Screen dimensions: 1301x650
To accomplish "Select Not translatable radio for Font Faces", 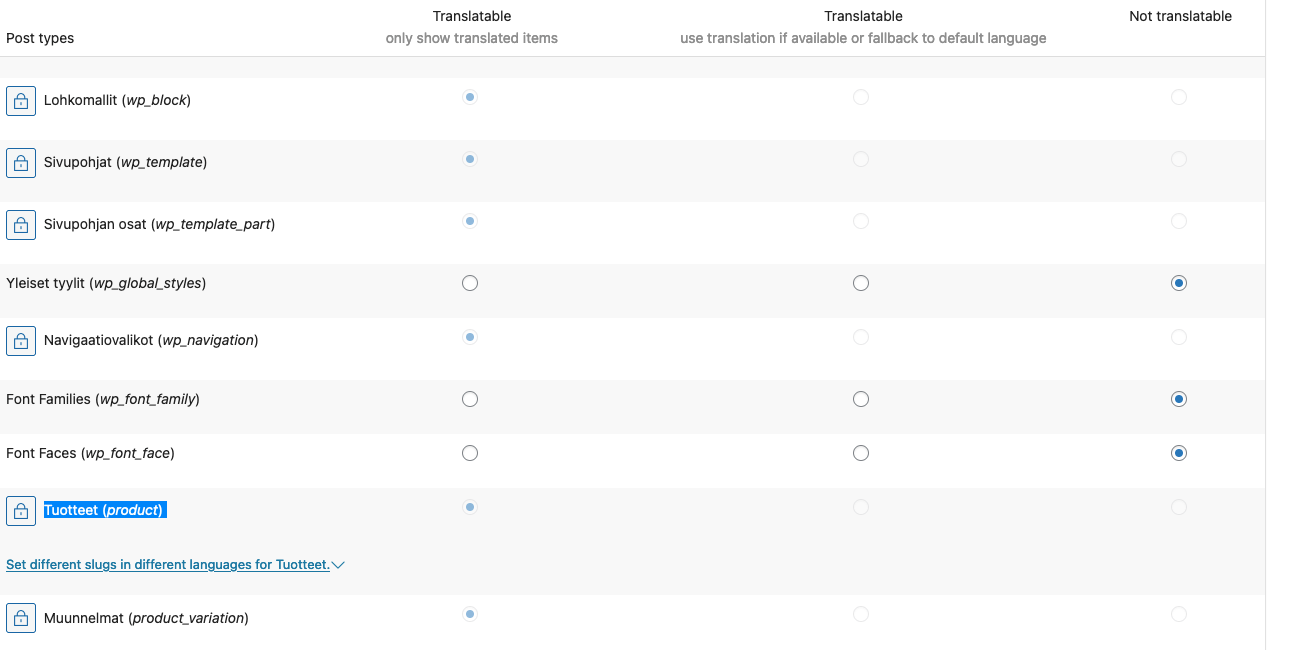I will point(1179,453).
